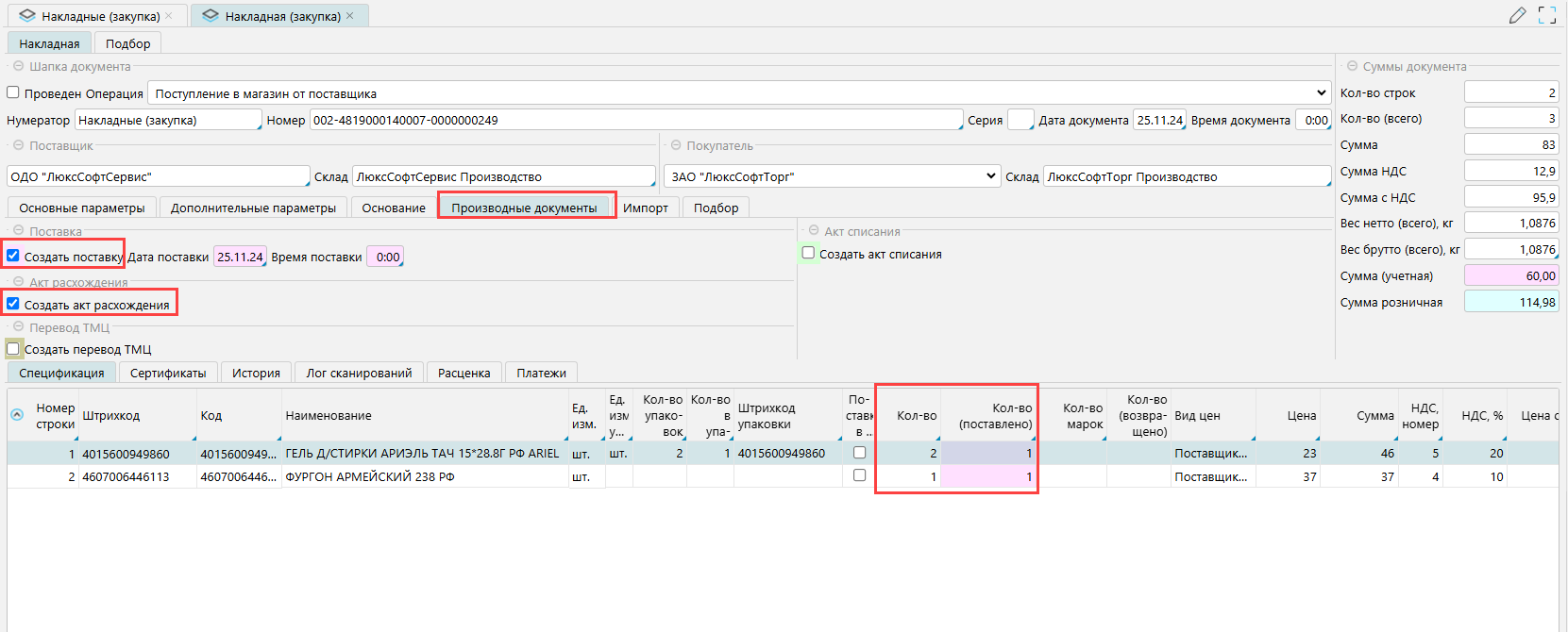Image resolution: width=1568 pixels, height=632 pixels.
Task: Open the Расценка tab
Action: 464,373
